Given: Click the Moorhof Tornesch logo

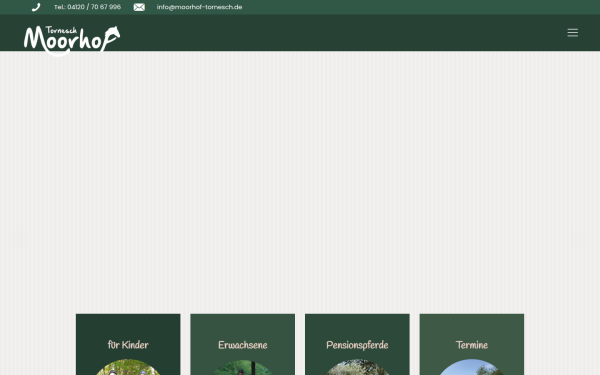Looking at the screenshot, I should click(72, 40).
